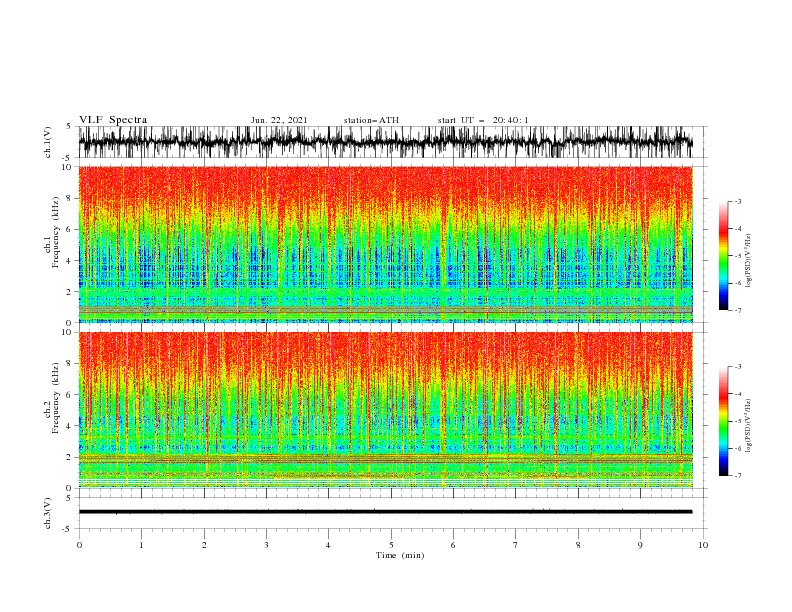Click the "-3" tick on the upper colorbar
This screenshot has height=612, width=792.
[x=737, y=201]
